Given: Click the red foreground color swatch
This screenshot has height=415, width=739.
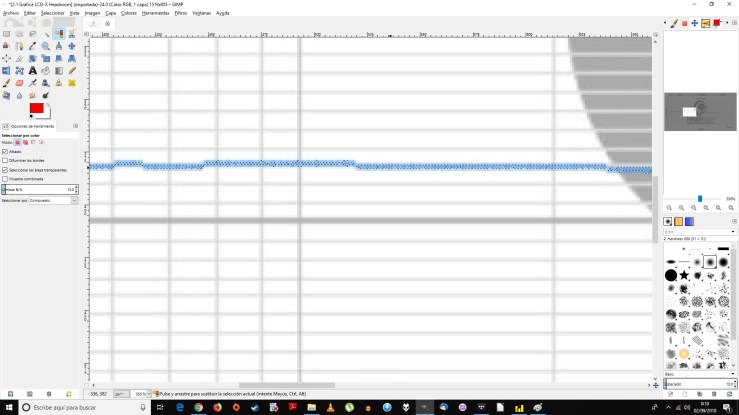Looking at the screenshot, I should 36,108.
